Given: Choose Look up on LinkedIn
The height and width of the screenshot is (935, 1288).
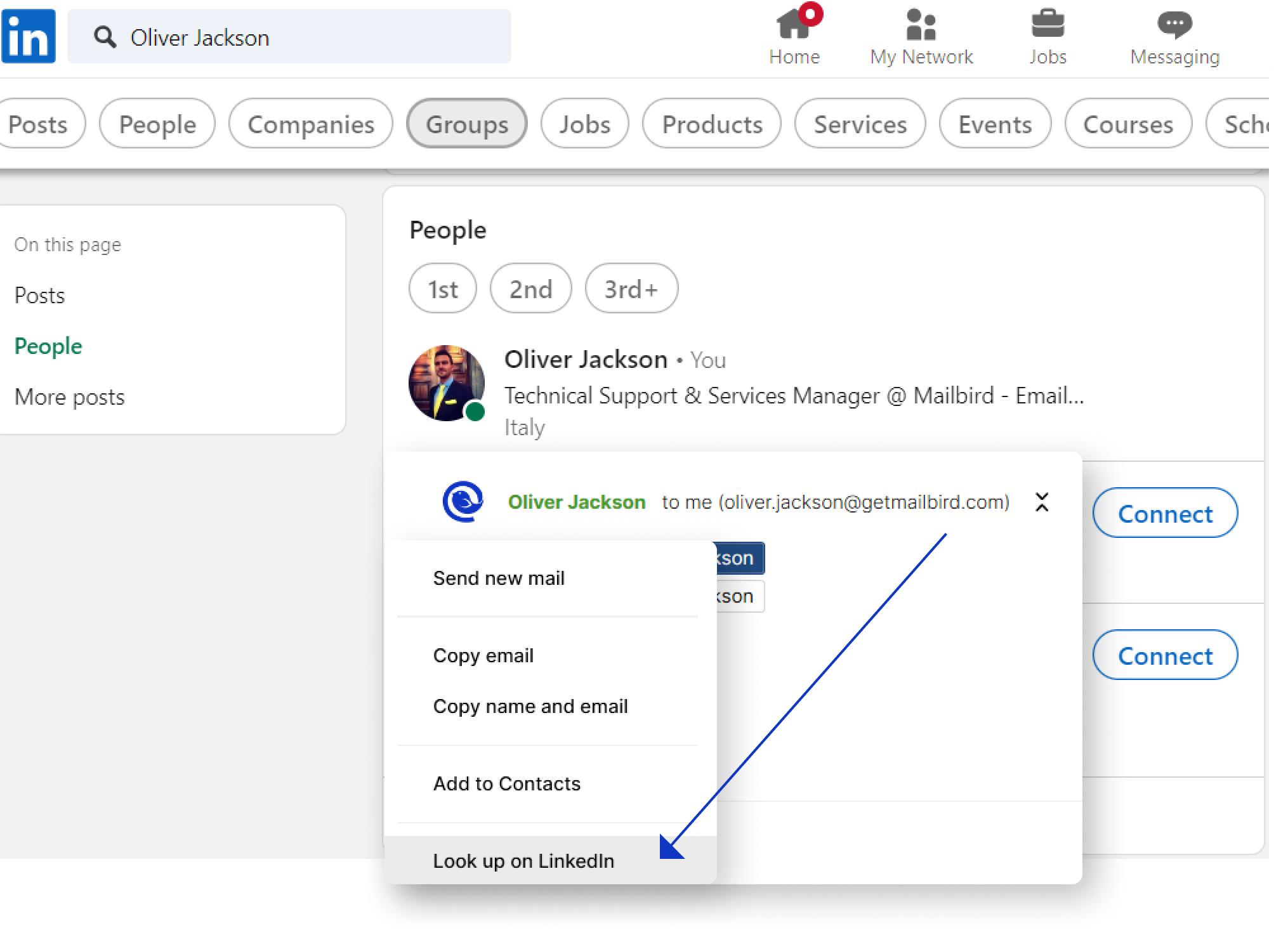Looking at the screenshot, I should pos(550,860).
